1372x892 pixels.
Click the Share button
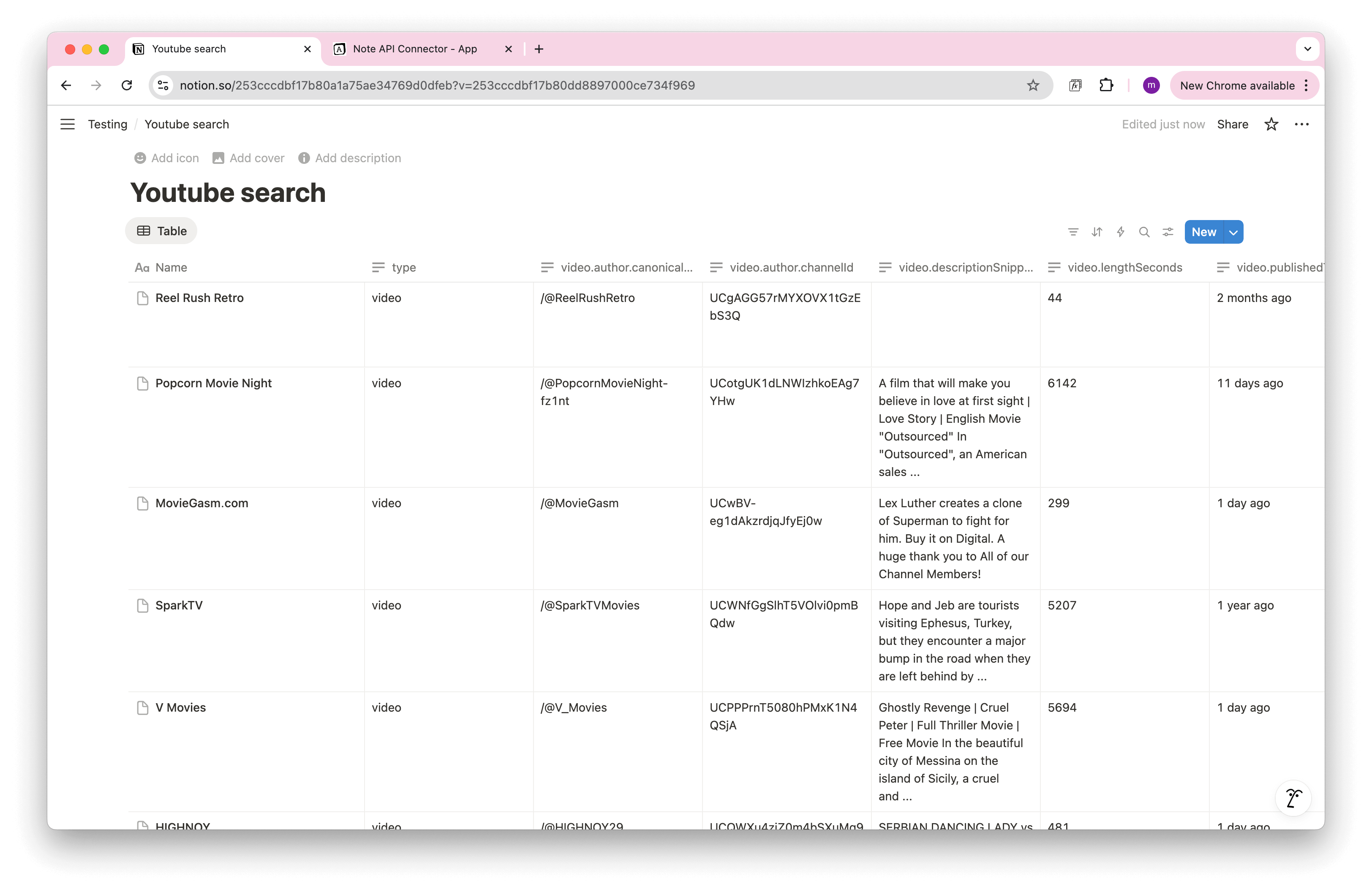(x=1233, y=125)
